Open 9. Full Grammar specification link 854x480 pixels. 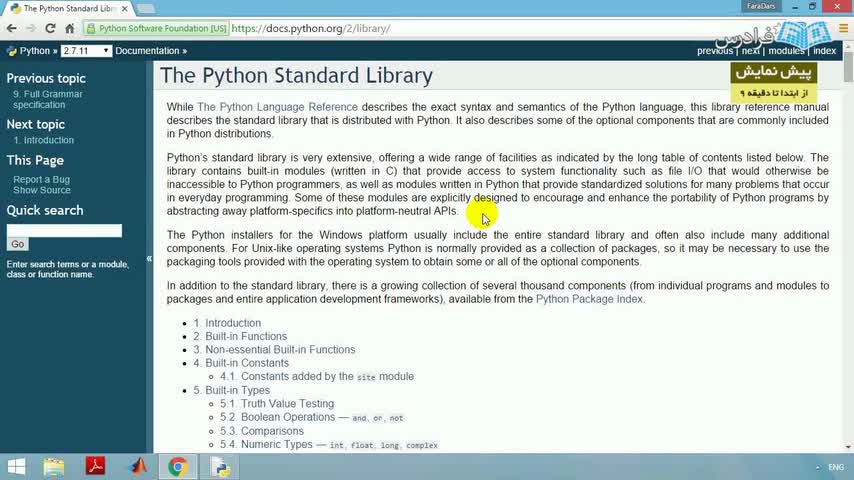48,99
